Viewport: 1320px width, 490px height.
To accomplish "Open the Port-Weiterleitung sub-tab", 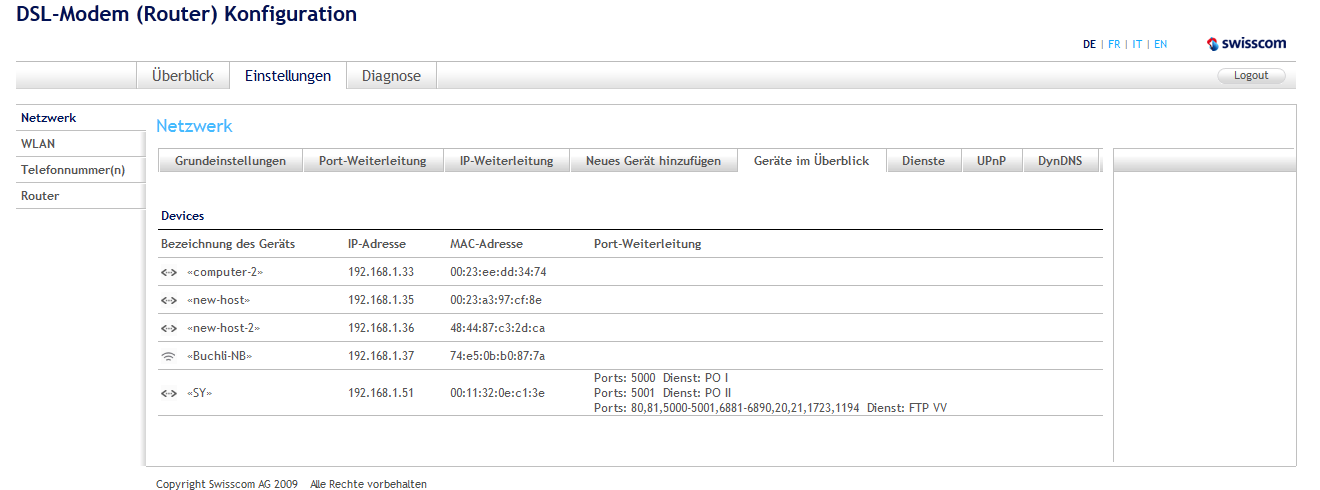I will pos(372,161).
